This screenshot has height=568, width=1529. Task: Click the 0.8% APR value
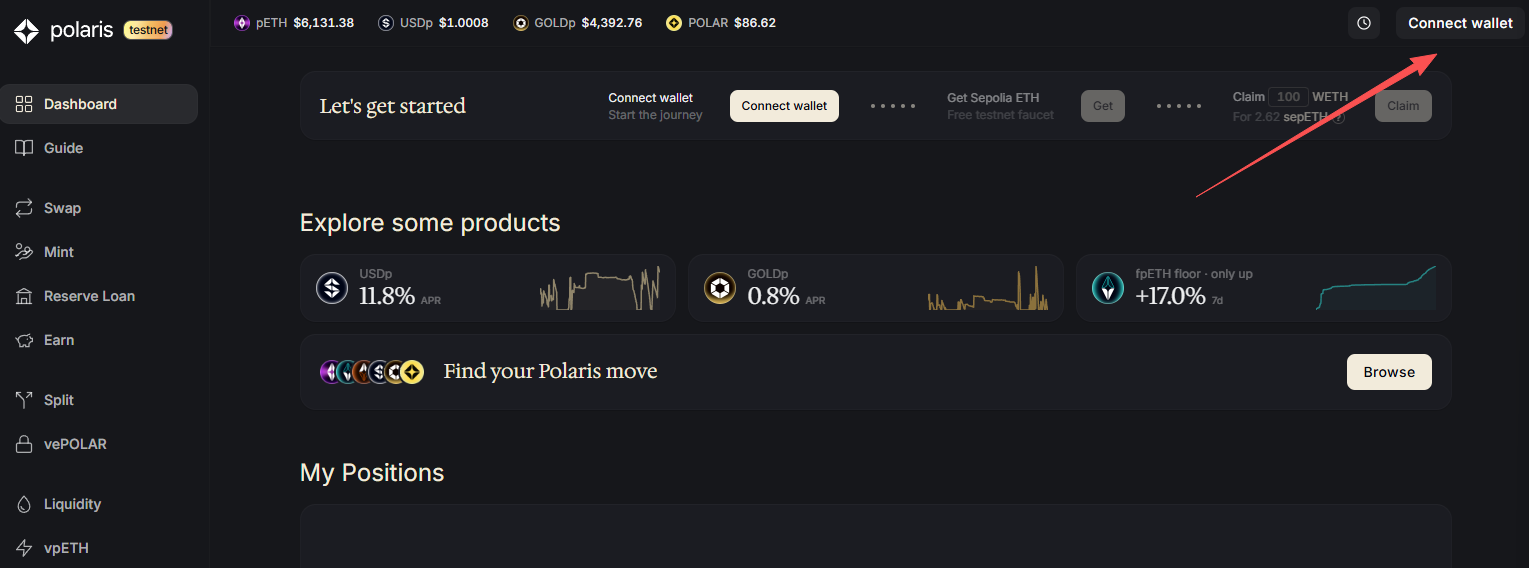(x=773, y=296)
